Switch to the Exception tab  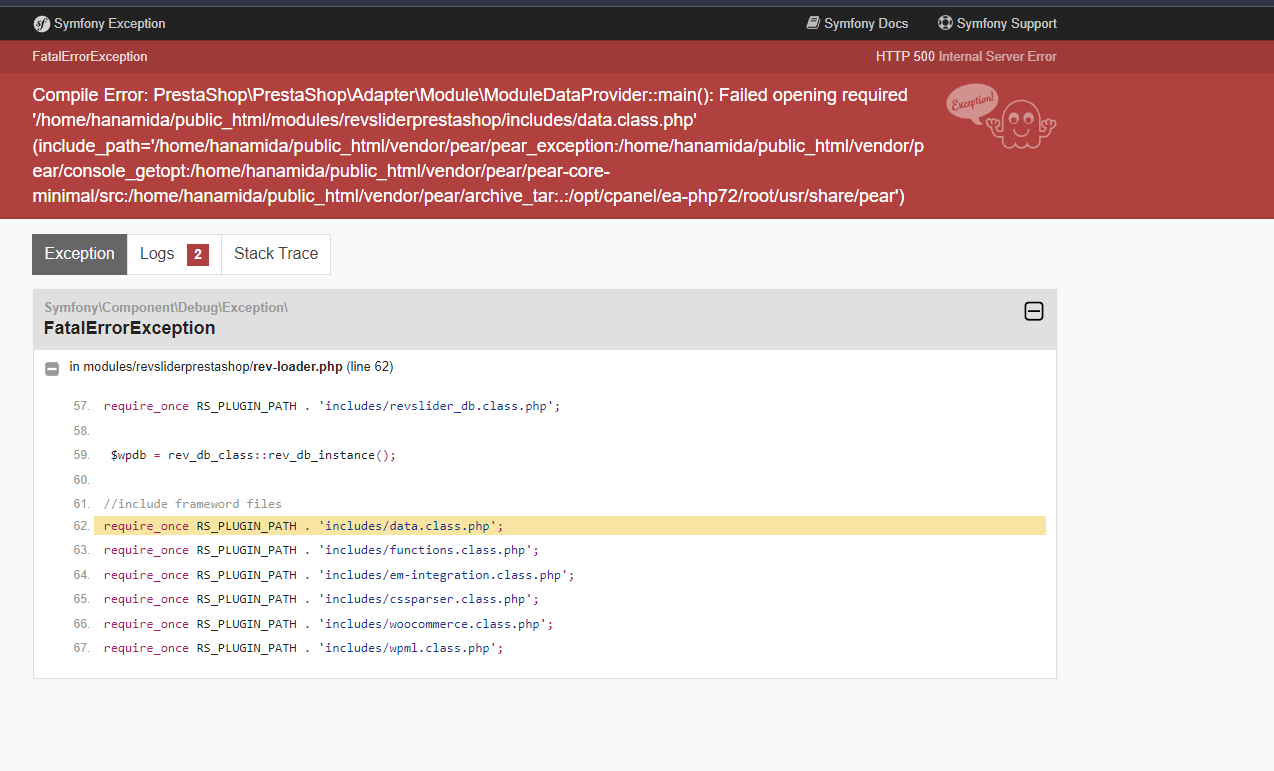point(80,254)
